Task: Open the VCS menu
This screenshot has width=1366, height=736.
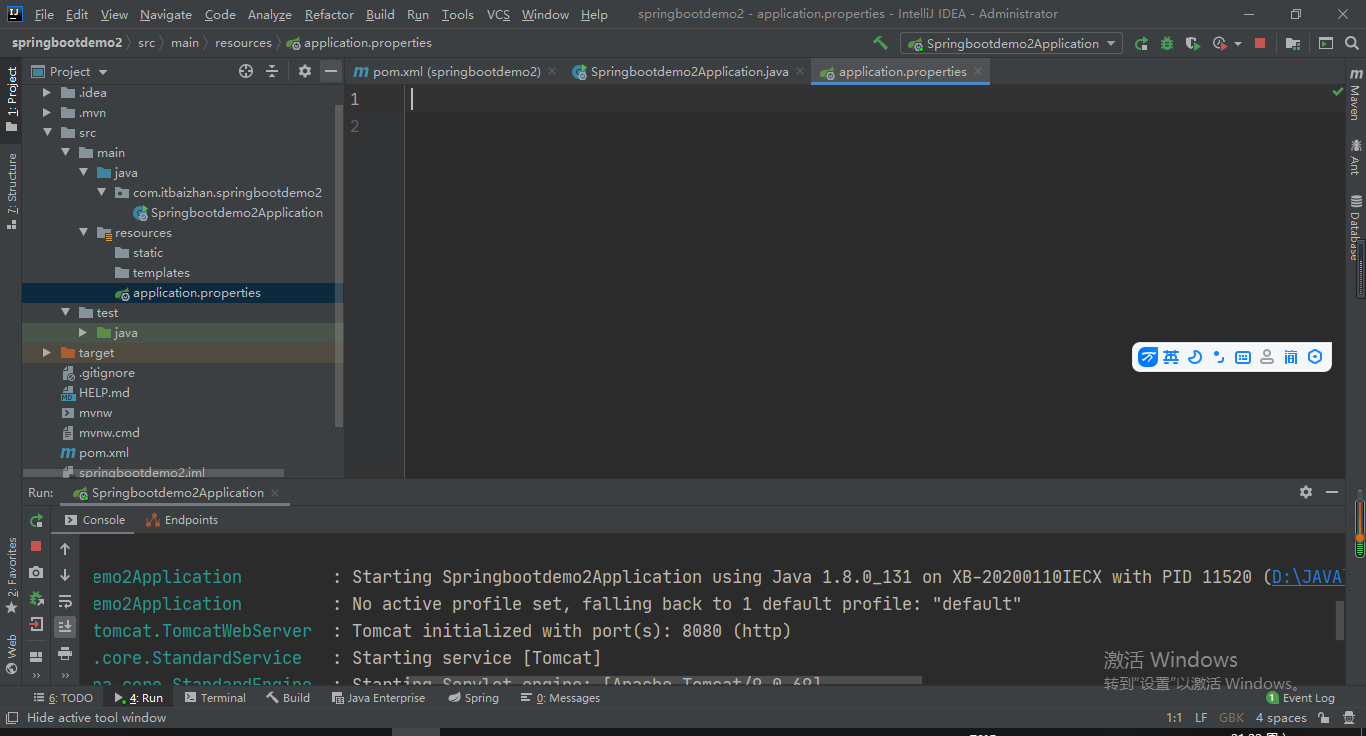Action: point(498,14)
